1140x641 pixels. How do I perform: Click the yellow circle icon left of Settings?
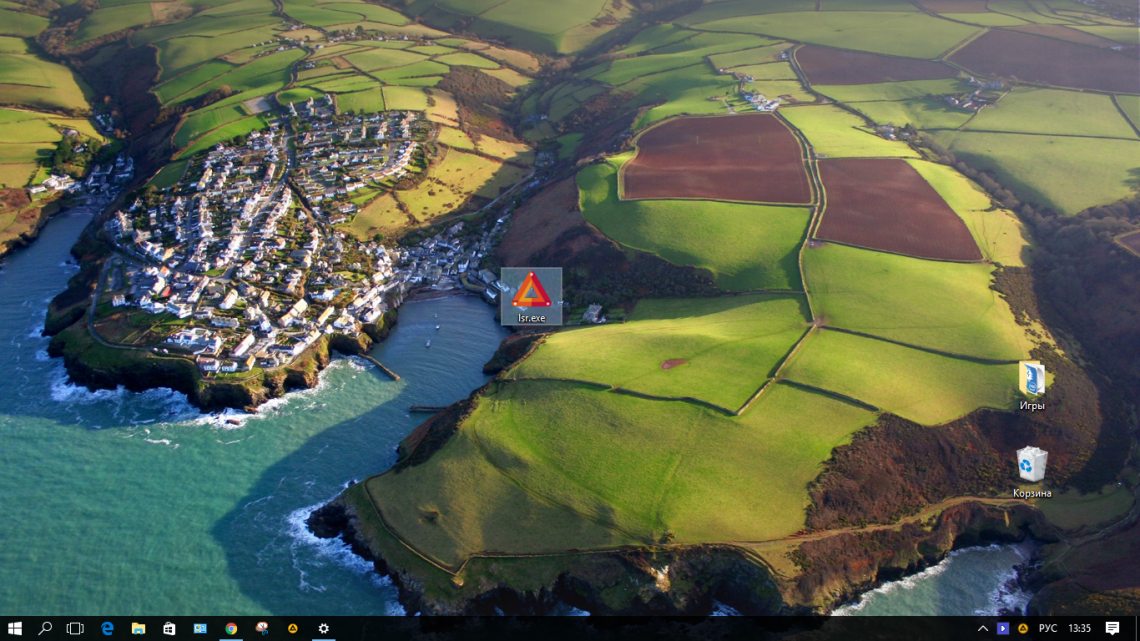coord(293,629)
